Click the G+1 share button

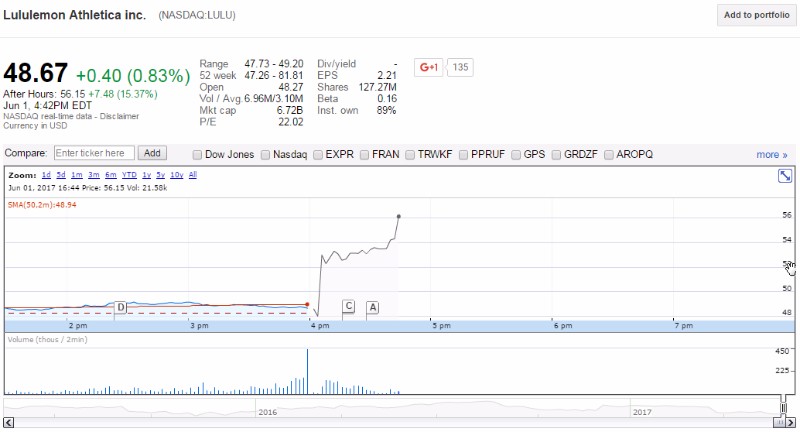pyautogui.click(x=429, y=67)
